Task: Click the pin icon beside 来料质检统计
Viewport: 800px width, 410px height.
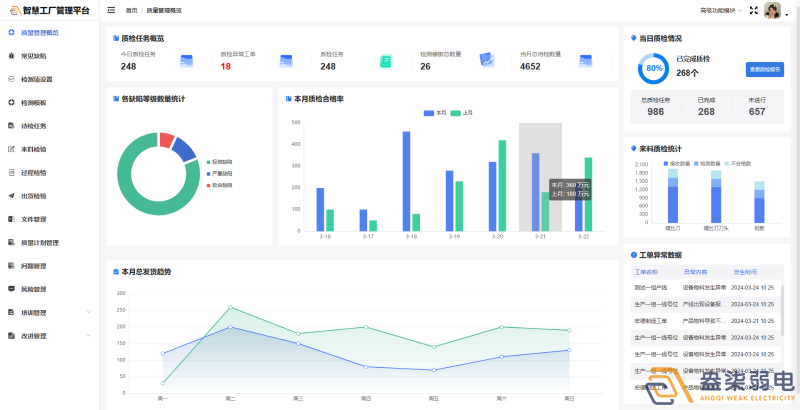Action: tap(634, 149)
